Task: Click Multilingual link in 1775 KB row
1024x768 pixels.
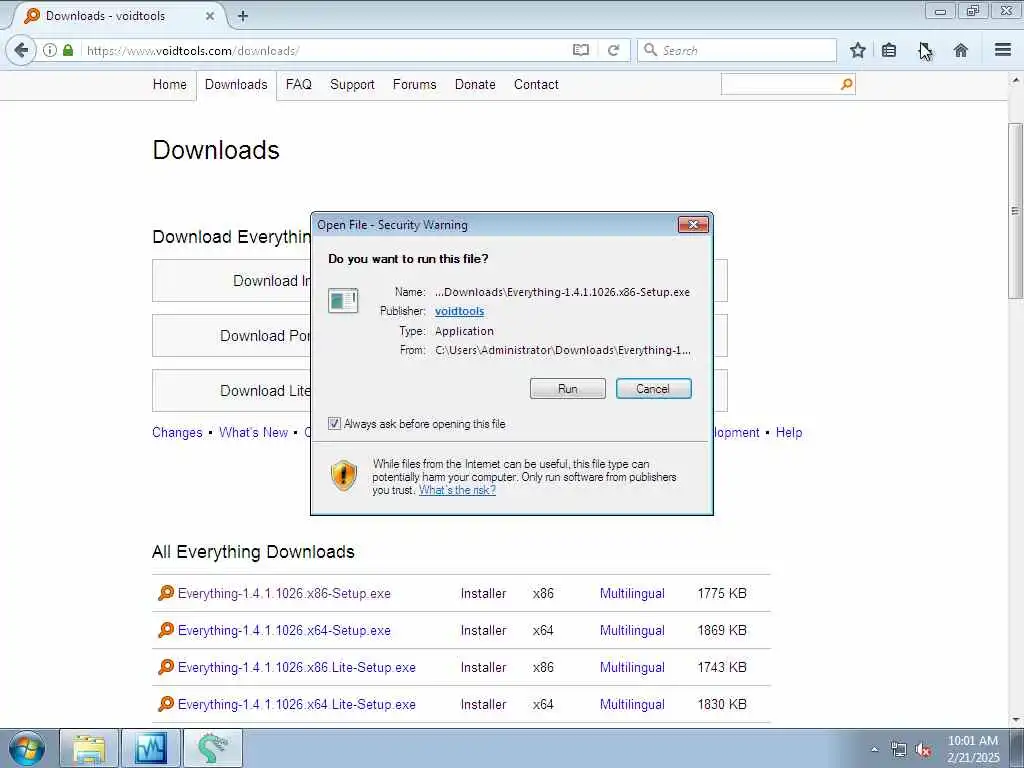Action: (632, 593)
